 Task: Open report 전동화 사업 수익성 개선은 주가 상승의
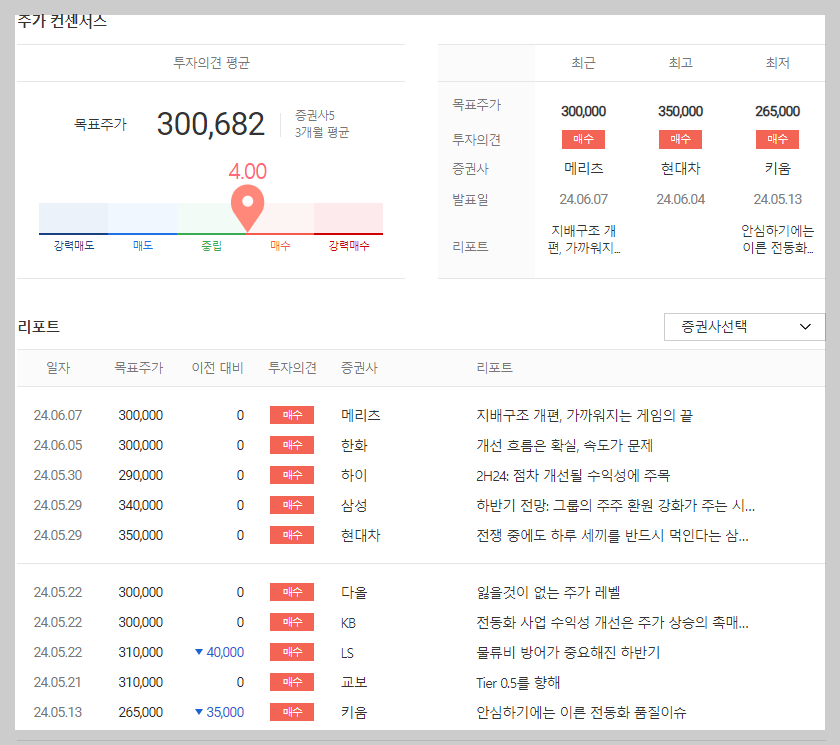coord(612,622)
